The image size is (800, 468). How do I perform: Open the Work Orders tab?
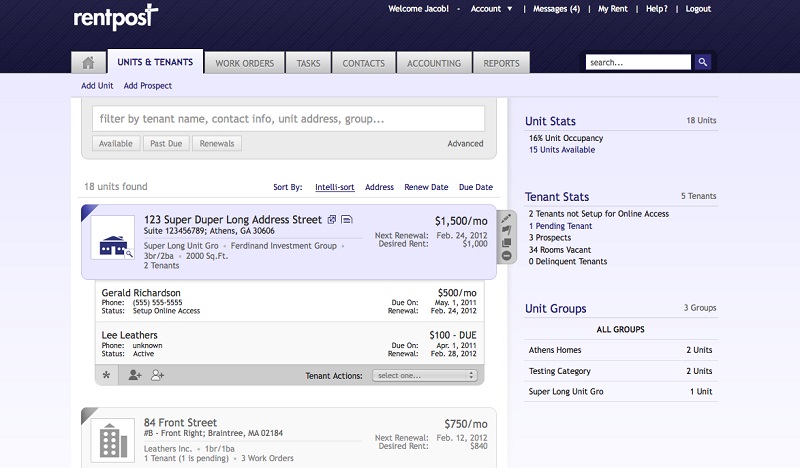(x=244, y=63)
